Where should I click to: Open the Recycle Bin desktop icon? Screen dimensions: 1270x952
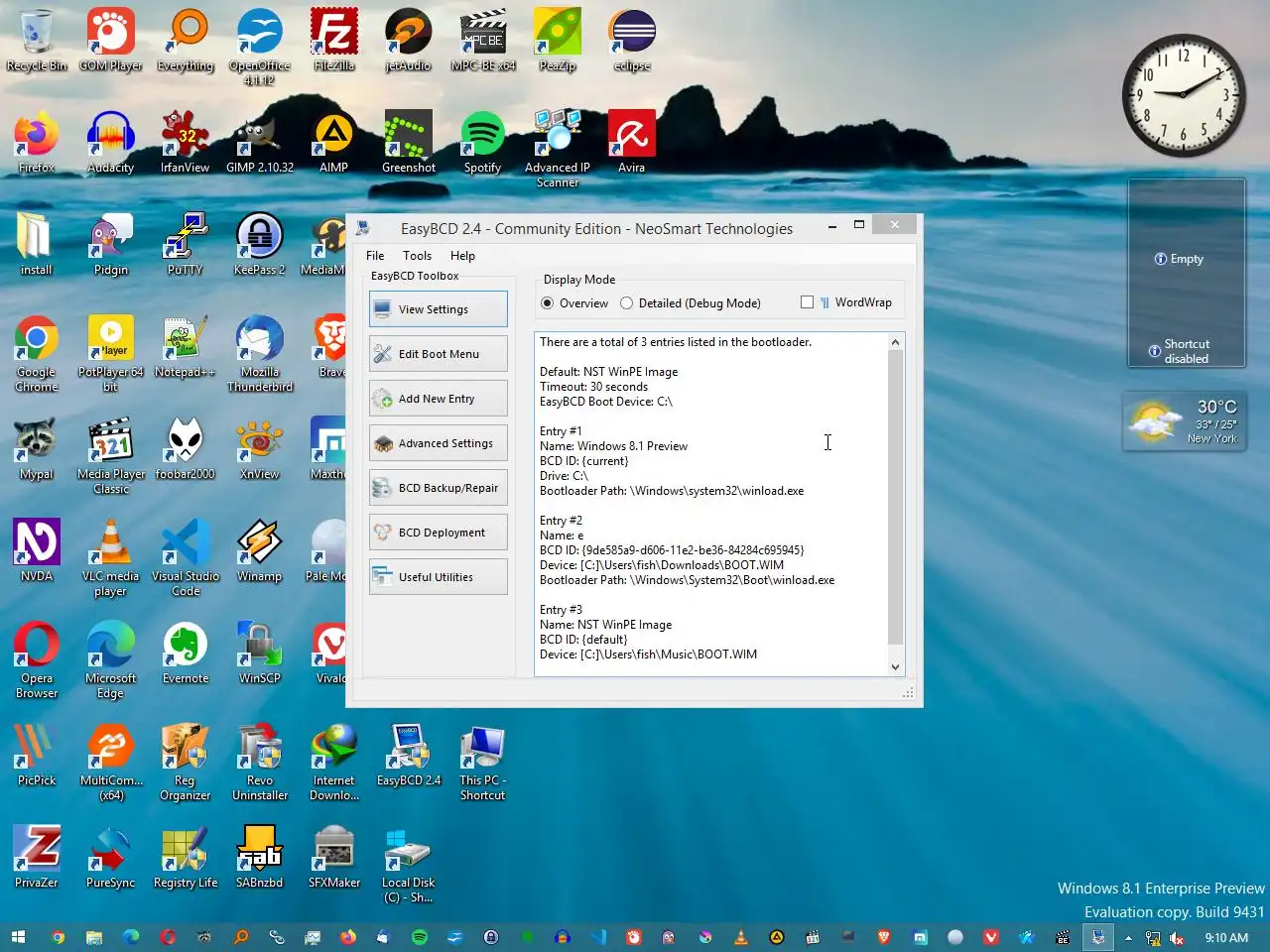tap(37, 42)
